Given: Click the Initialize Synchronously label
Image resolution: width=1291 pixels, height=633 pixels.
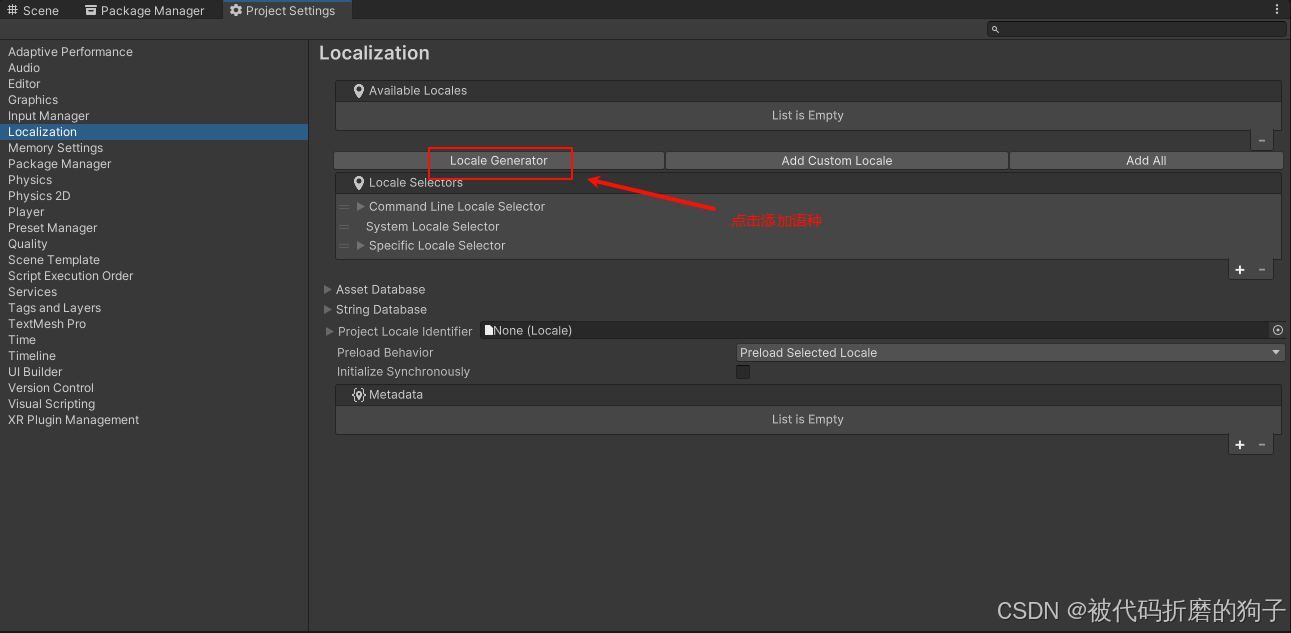Looking at the screenshot, I should click(403, 372).
